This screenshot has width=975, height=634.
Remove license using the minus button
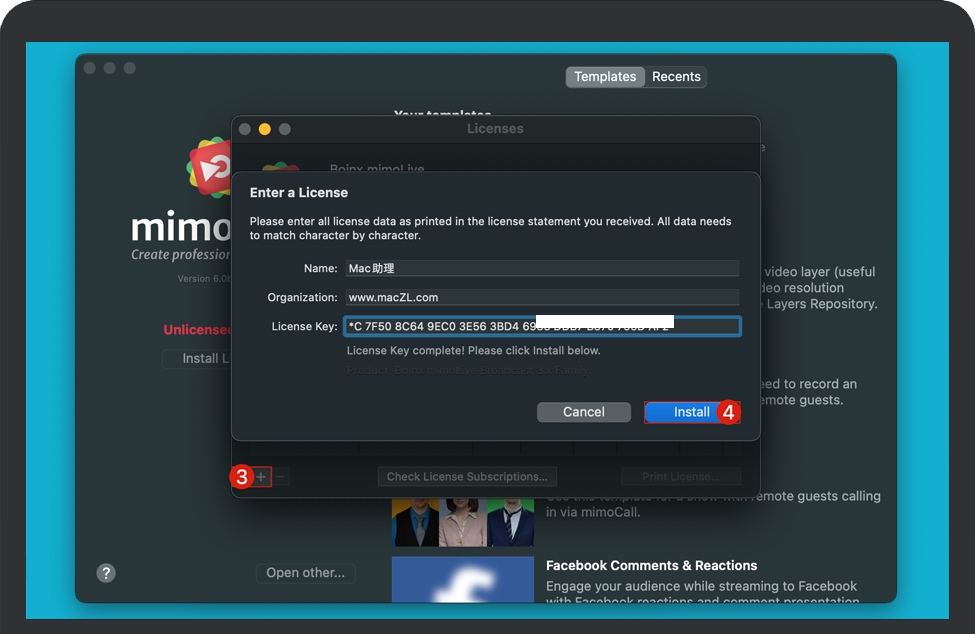coord(280,477)
